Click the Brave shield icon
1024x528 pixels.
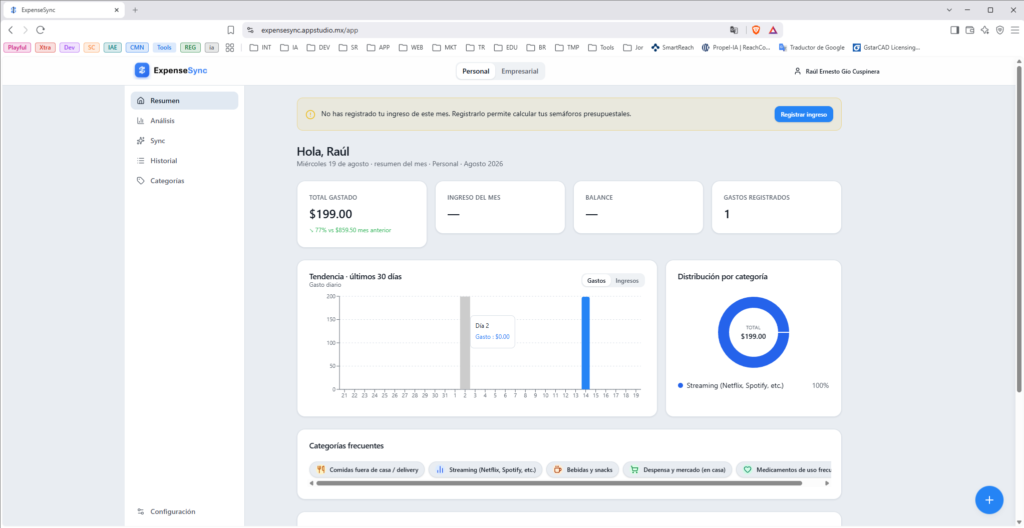point(756,30)
